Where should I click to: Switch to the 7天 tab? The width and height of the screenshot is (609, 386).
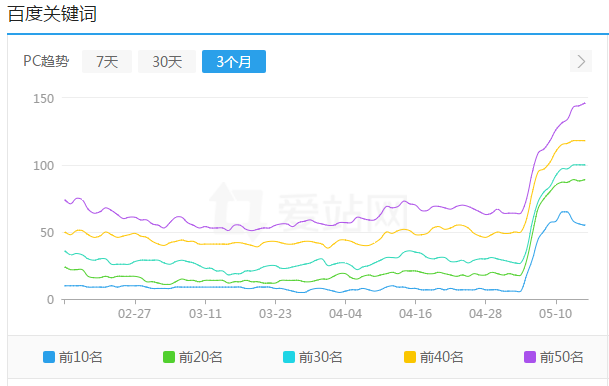tap(107, 61)
